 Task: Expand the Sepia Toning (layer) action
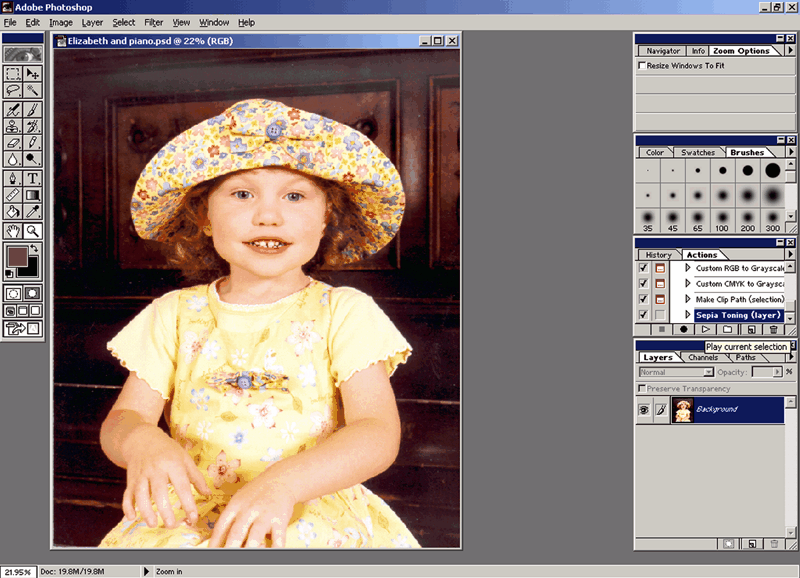point(688,315)
